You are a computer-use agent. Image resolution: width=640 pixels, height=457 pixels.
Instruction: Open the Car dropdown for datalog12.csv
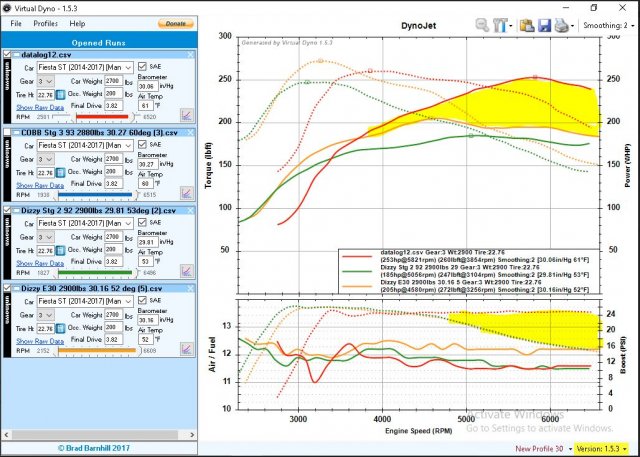pyautogui.click(x=85, y=67)
